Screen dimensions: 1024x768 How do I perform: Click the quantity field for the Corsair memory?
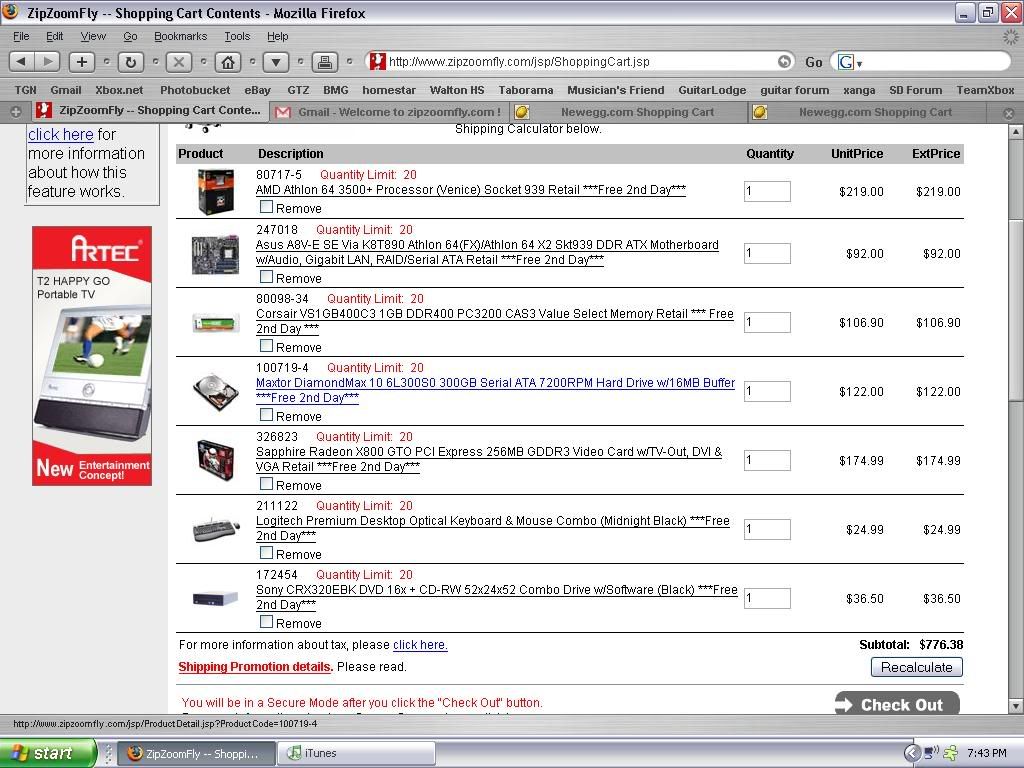(767, 323)
